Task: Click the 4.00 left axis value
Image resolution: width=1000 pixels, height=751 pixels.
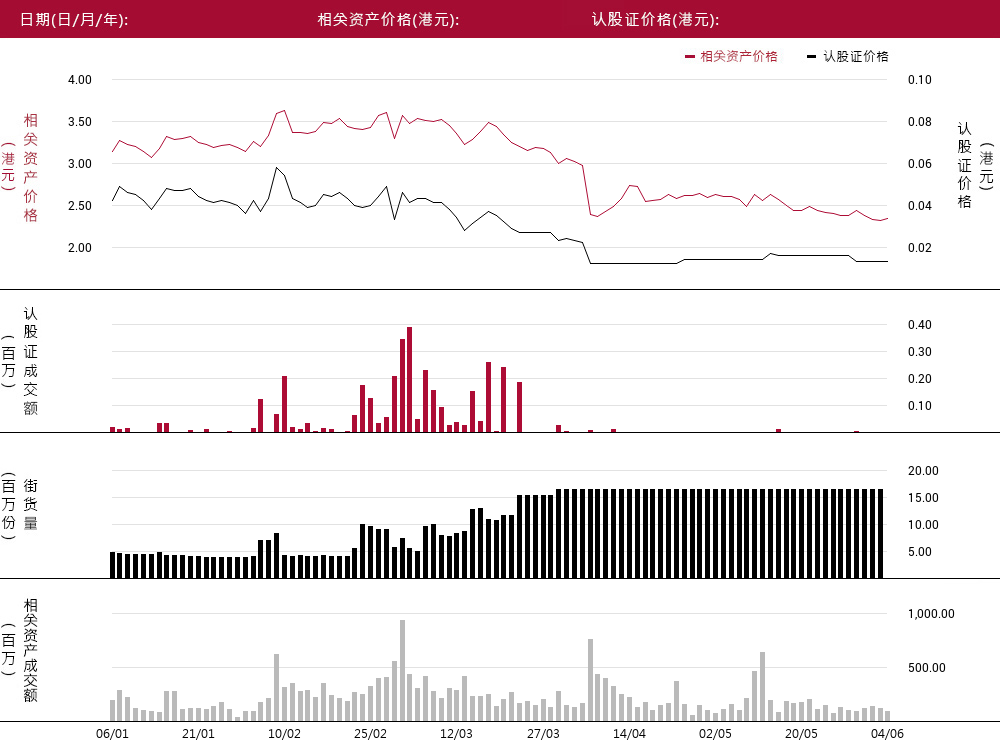Action: point(80,80)
